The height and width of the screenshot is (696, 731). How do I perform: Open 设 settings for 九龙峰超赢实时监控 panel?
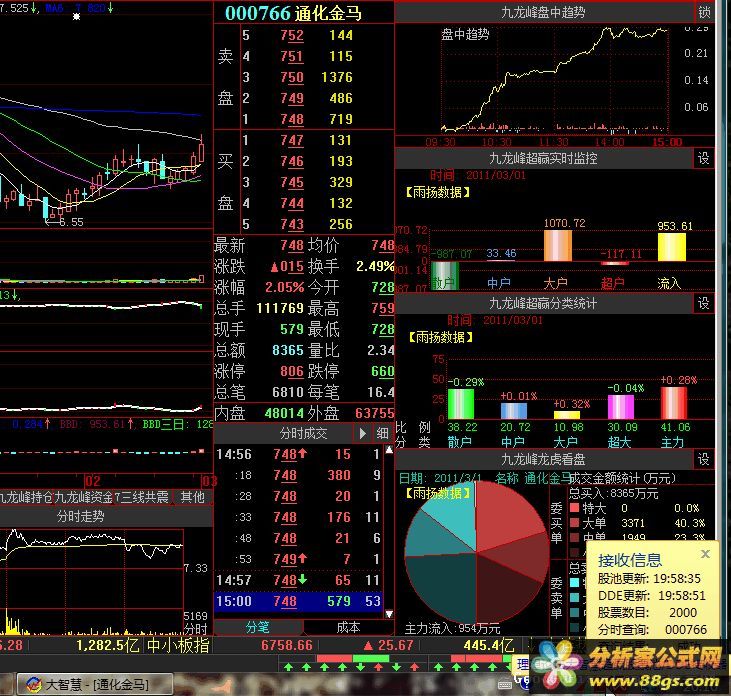pyautogui.click(x=703, y=158)
